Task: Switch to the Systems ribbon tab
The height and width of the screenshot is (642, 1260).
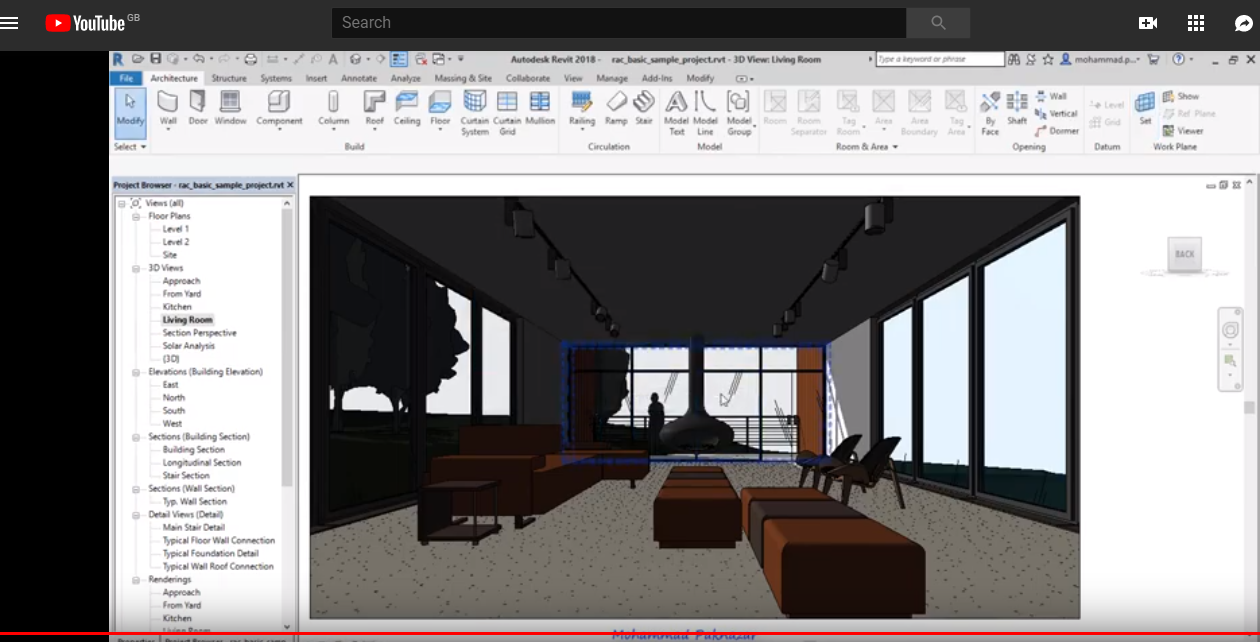Action: click(276, 78)
